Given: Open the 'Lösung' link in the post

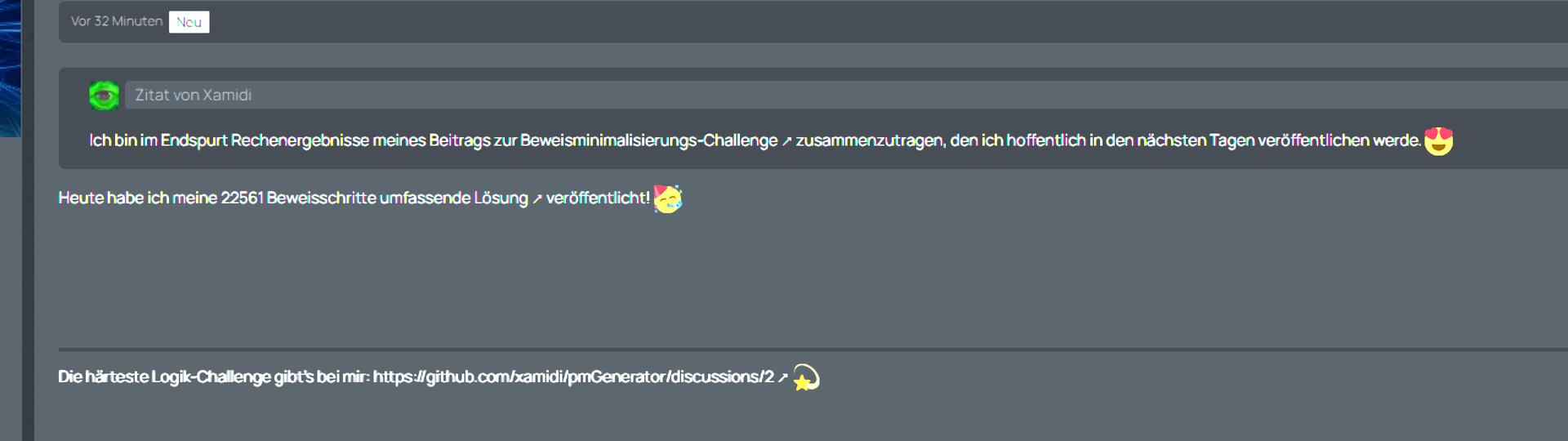Looking at the screenshot, I should [x=501, y=198].
